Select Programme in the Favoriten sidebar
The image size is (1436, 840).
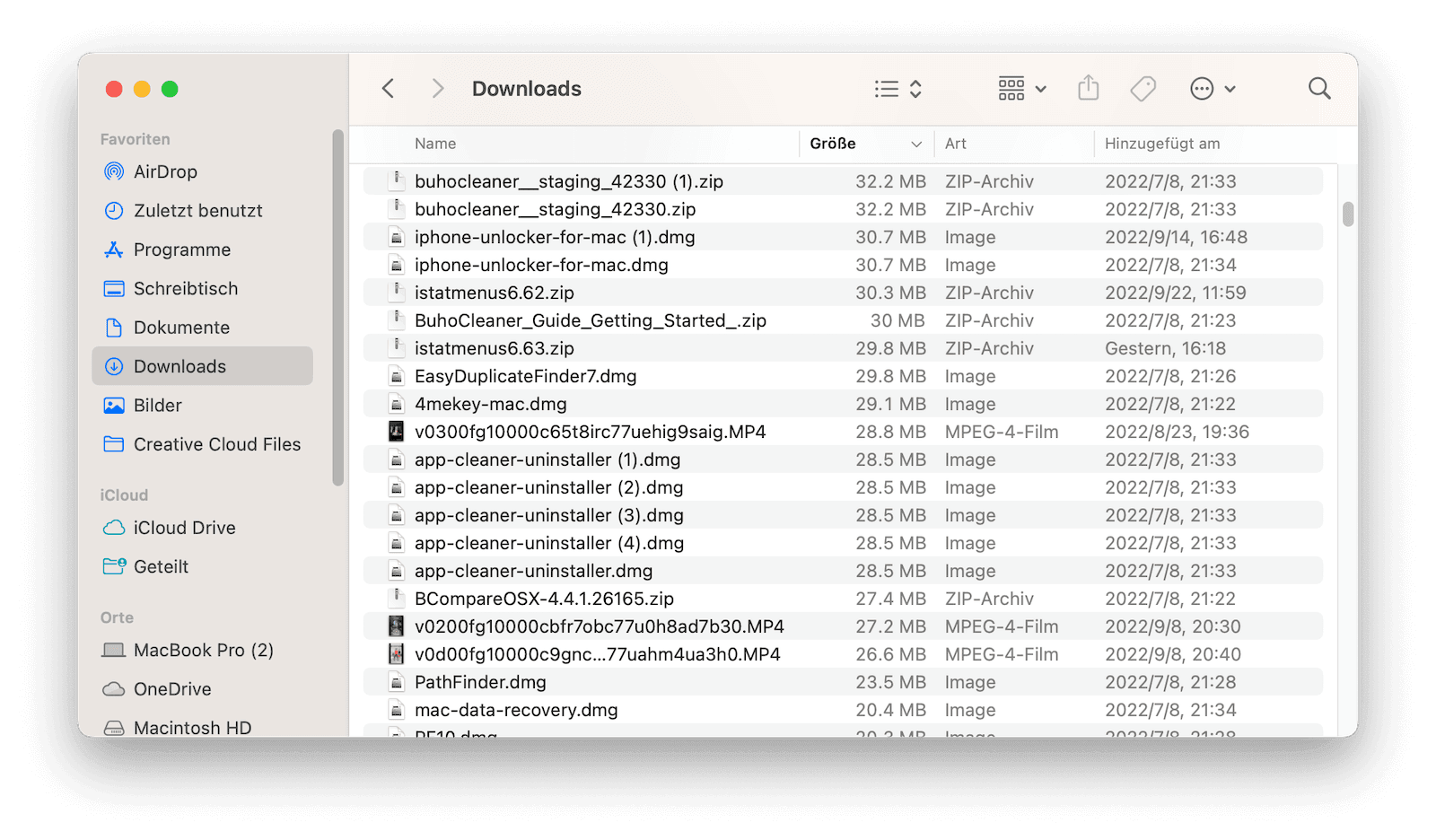[182, 249]
